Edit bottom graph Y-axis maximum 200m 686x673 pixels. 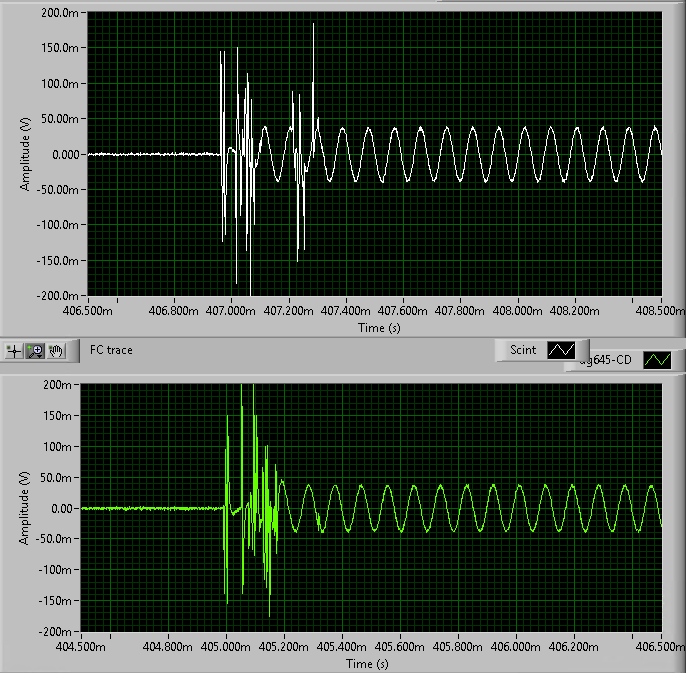tap(61, 385)
